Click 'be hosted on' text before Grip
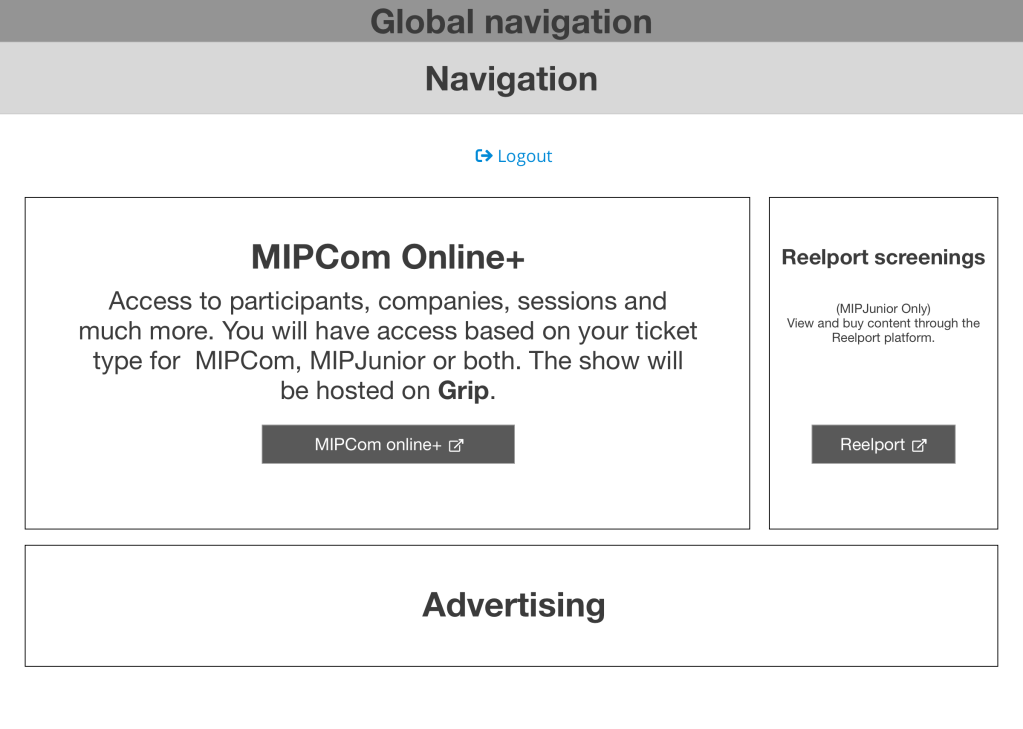Image resolution: width=1023 pixels, height=729 pixels. click(x=356, y=391)
